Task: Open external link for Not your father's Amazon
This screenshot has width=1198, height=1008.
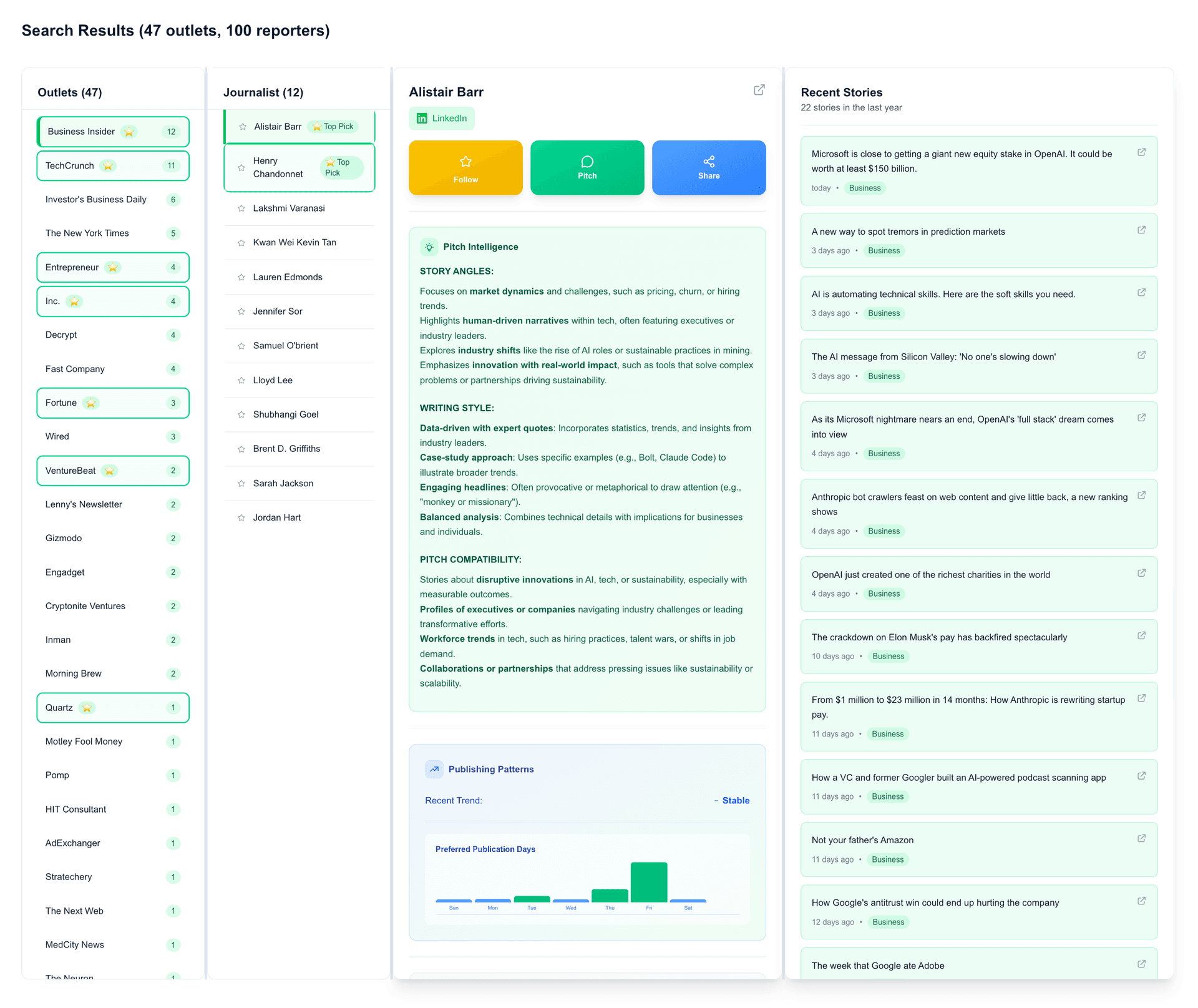Action: [1141, 839]
